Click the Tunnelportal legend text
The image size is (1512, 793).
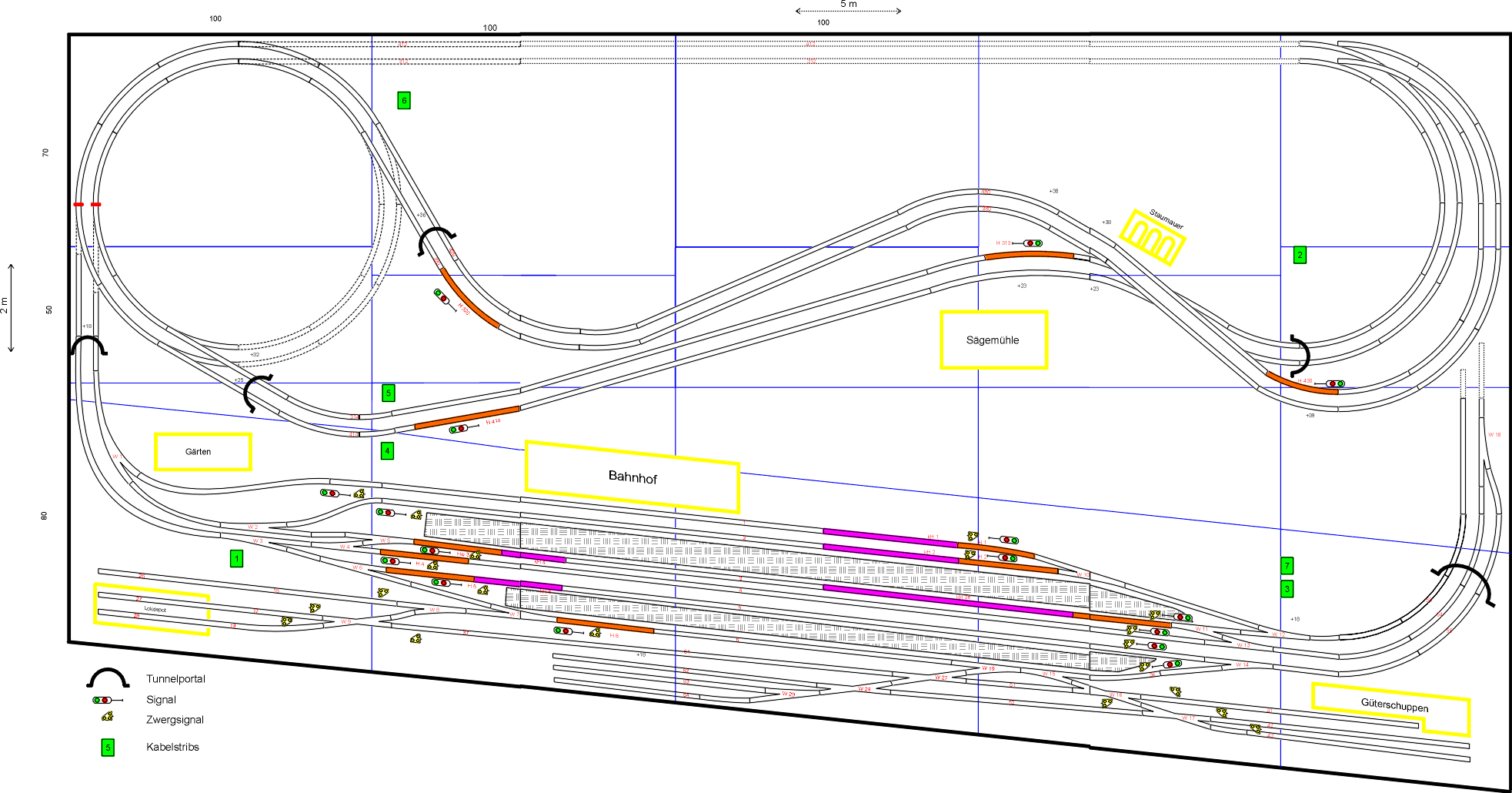pos(175,679)
